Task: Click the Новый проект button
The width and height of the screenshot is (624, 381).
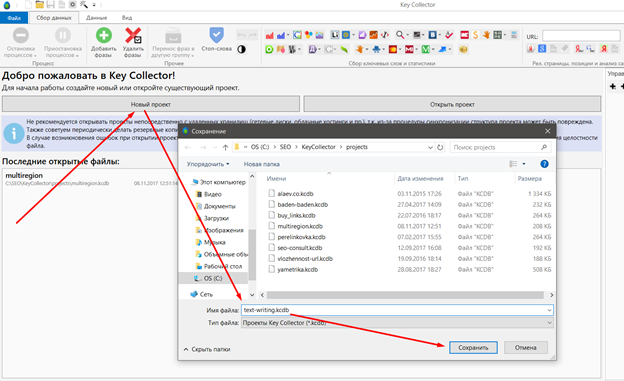Action: pyautogui.click(x=151, y=104)
